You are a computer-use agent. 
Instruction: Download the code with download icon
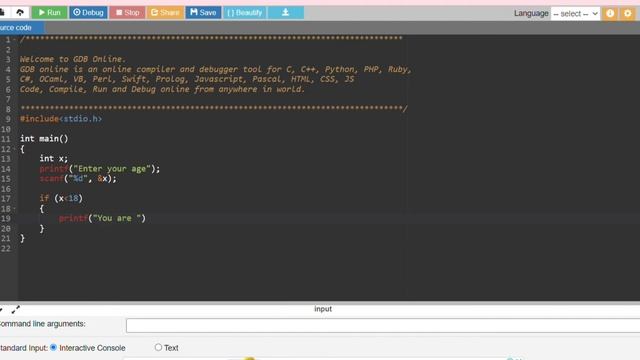[286, 13]
